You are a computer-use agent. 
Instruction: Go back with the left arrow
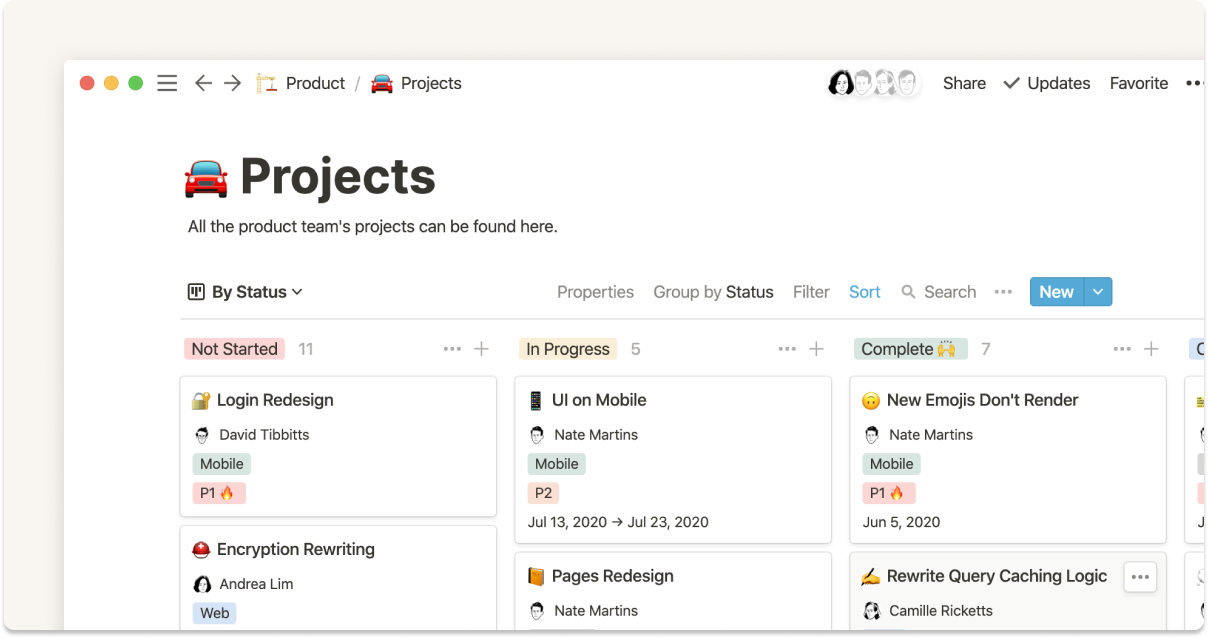[x=203, y=83]
